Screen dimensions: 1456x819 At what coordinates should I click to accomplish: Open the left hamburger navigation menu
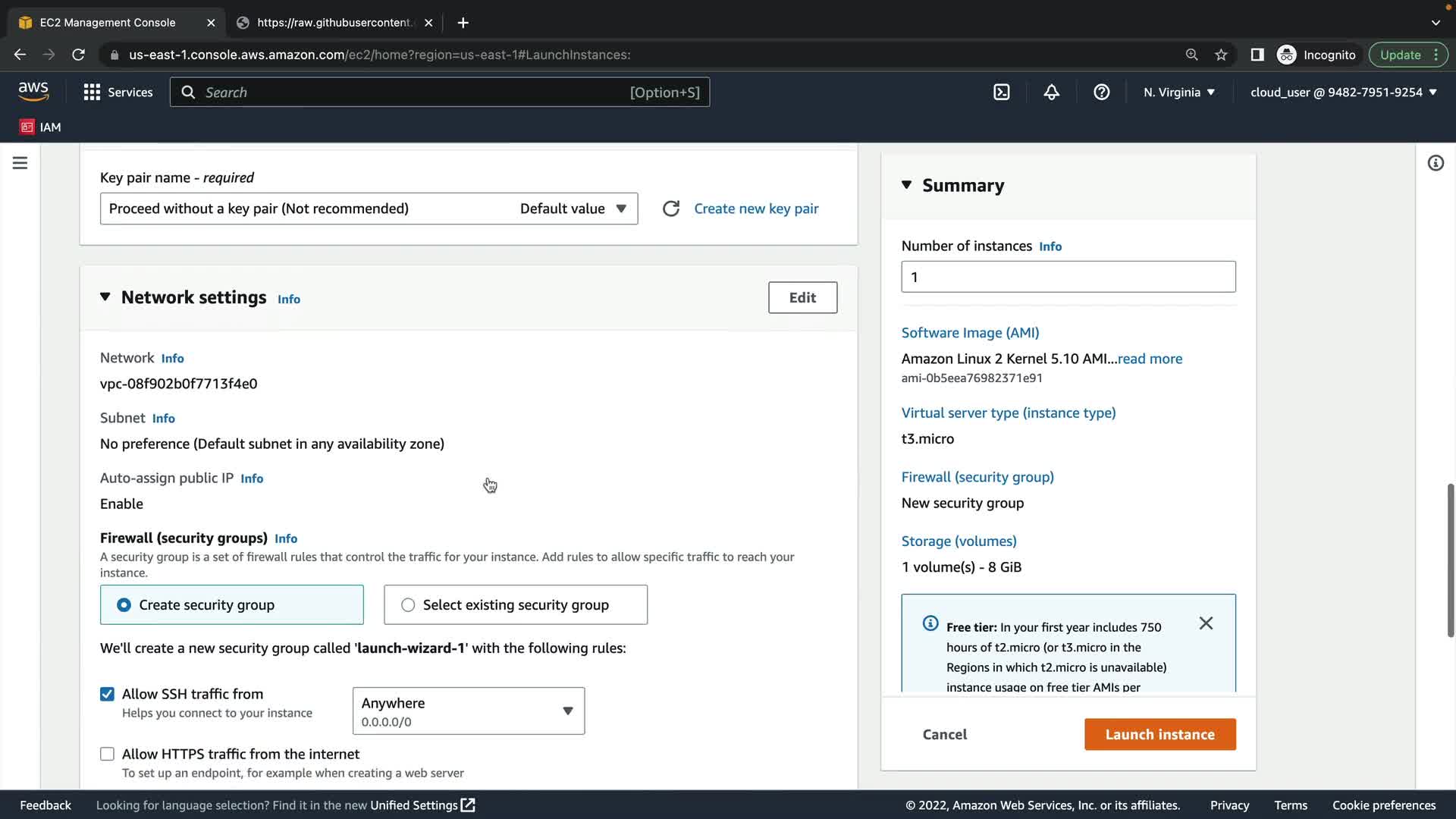(x=20, y=163)
